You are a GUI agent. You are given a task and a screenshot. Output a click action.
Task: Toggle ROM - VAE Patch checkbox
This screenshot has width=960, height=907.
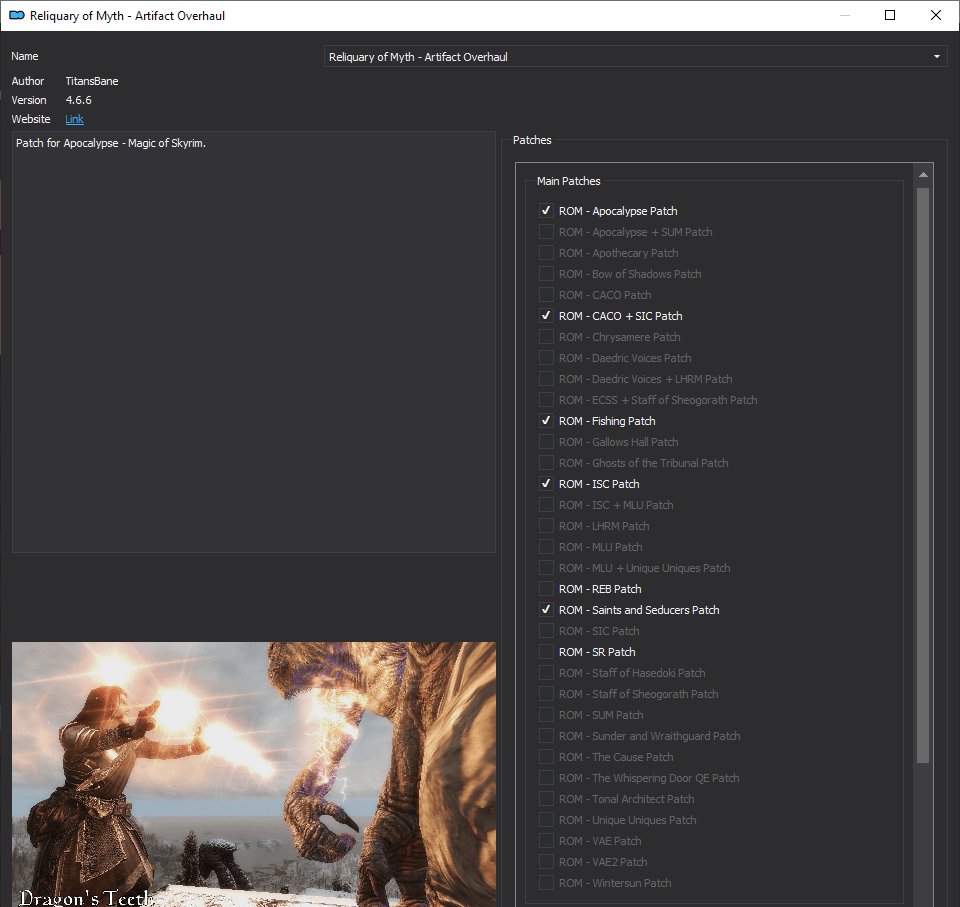[x=546, y=840]
